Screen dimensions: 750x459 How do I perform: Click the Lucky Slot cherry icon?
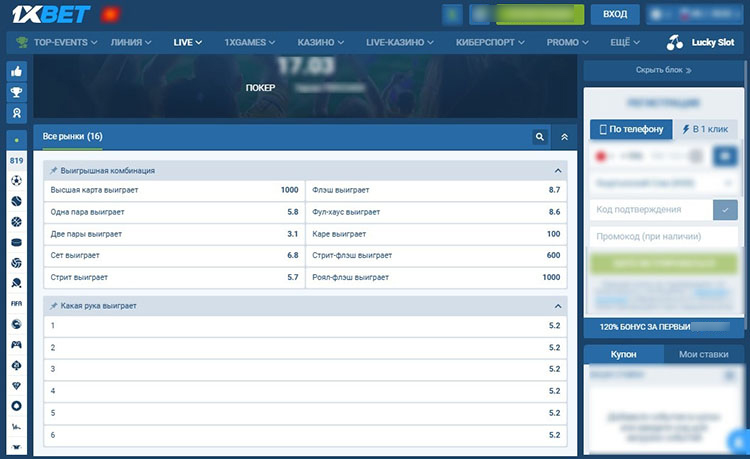[673, 43]
